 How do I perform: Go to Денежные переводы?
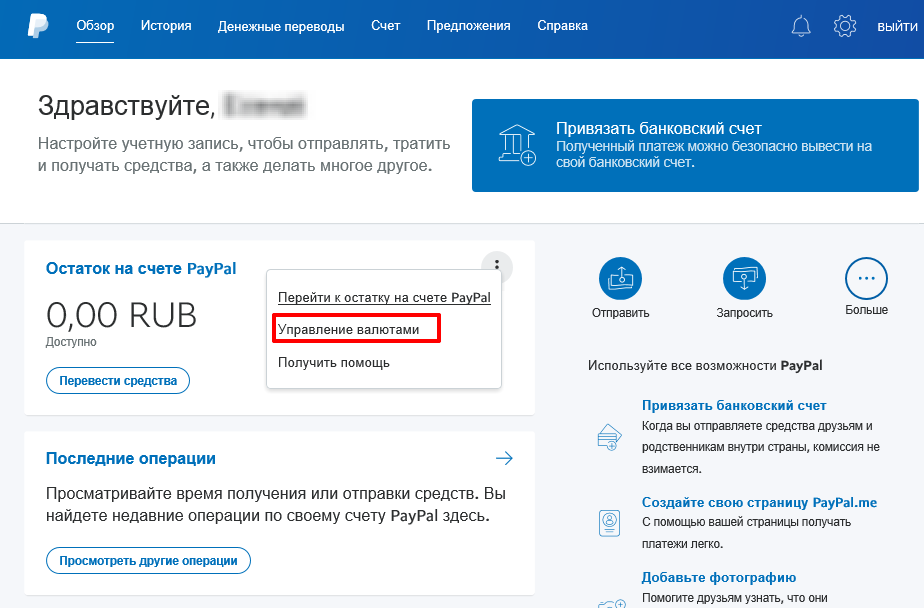coord(281,27)
